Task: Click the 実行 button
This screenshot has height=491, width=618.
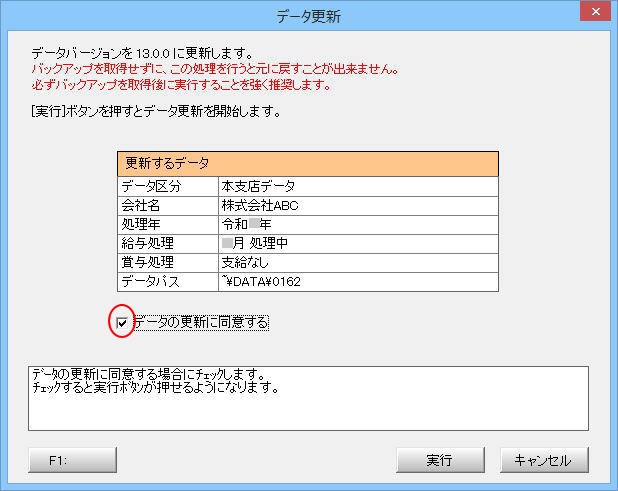Action: tap(440, 460)
